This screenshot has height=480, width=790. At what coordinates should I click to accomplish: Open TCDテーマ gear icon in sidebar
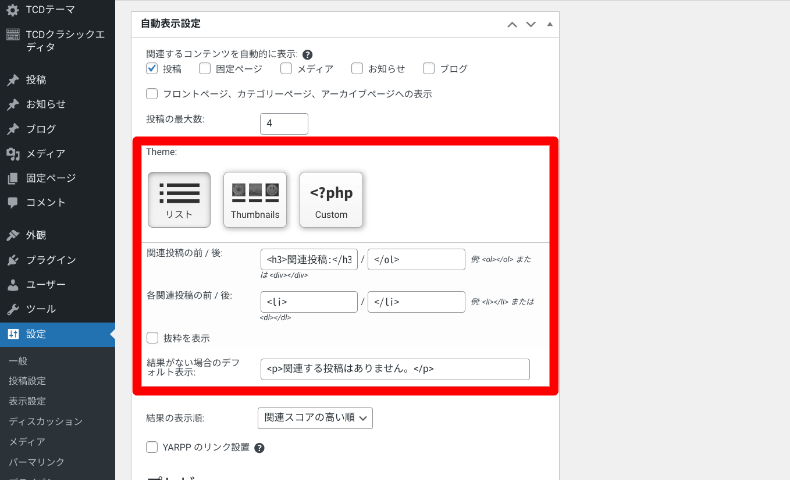point(13,10)
